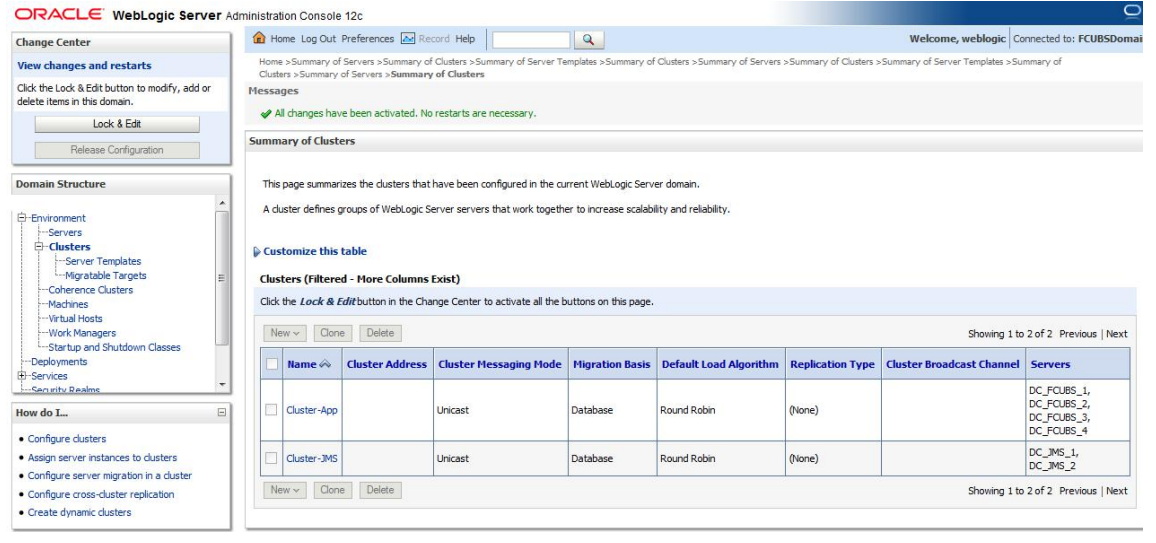Open Configure cross-cluster replication link
This screenshot has height=543, width=1156.
(x=101, y=494)
